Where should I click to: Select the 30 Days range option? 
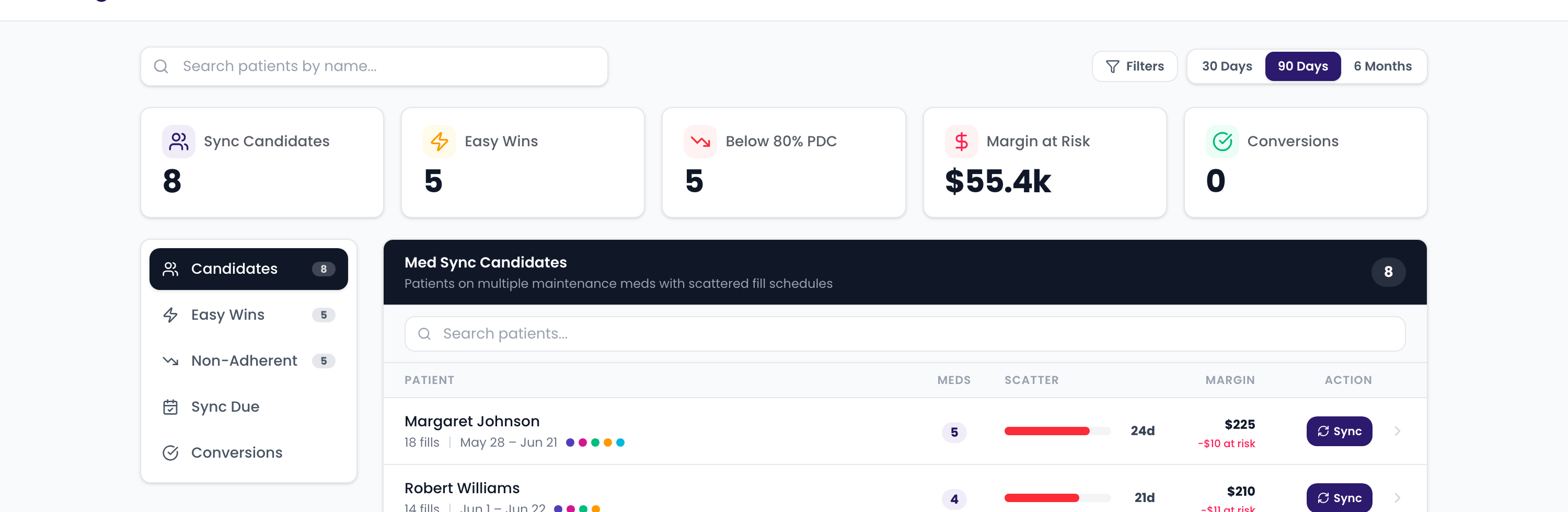coord(1227,66)
